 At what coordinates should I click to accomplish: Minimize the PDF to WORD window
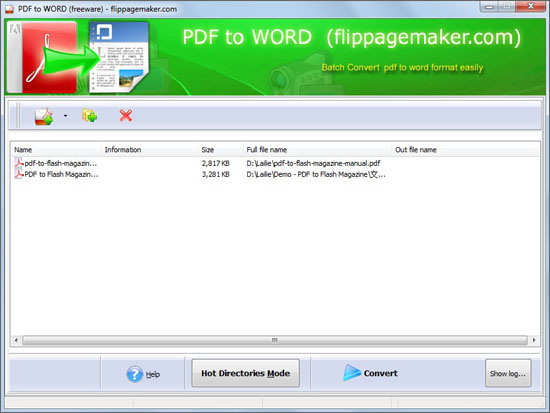click(489, 7)
